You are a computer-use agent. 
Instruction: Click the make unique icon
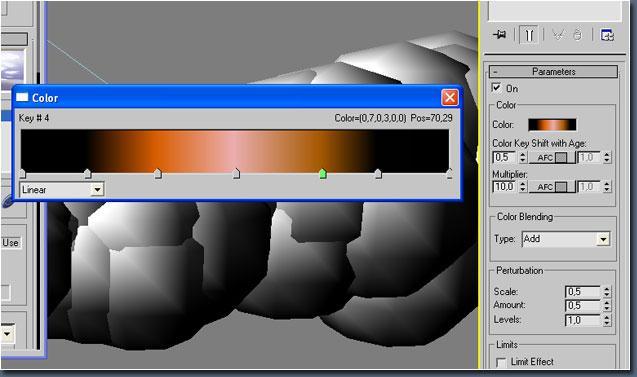click(x=559, y=35)
